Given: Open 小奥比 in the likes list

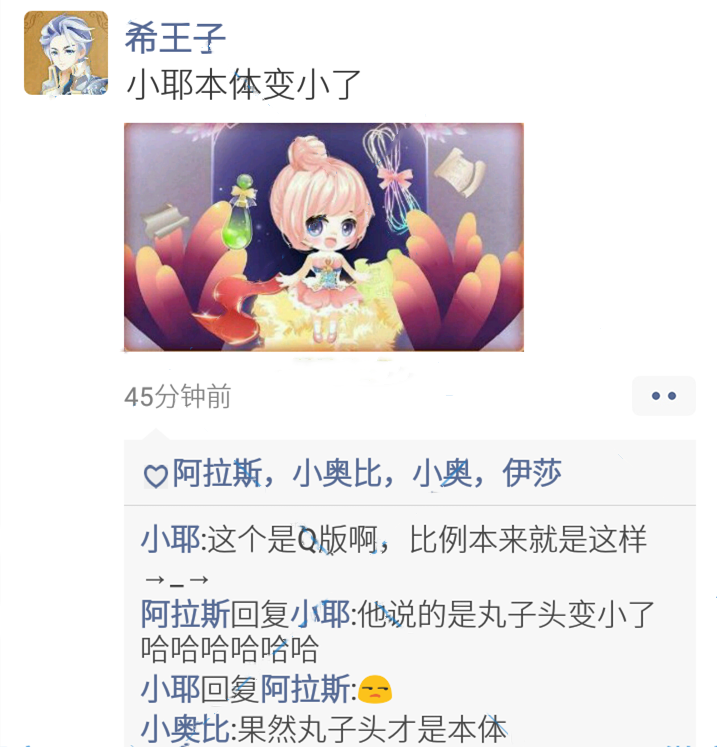Looking at the screenshot, I should click(x=337, y=473).
